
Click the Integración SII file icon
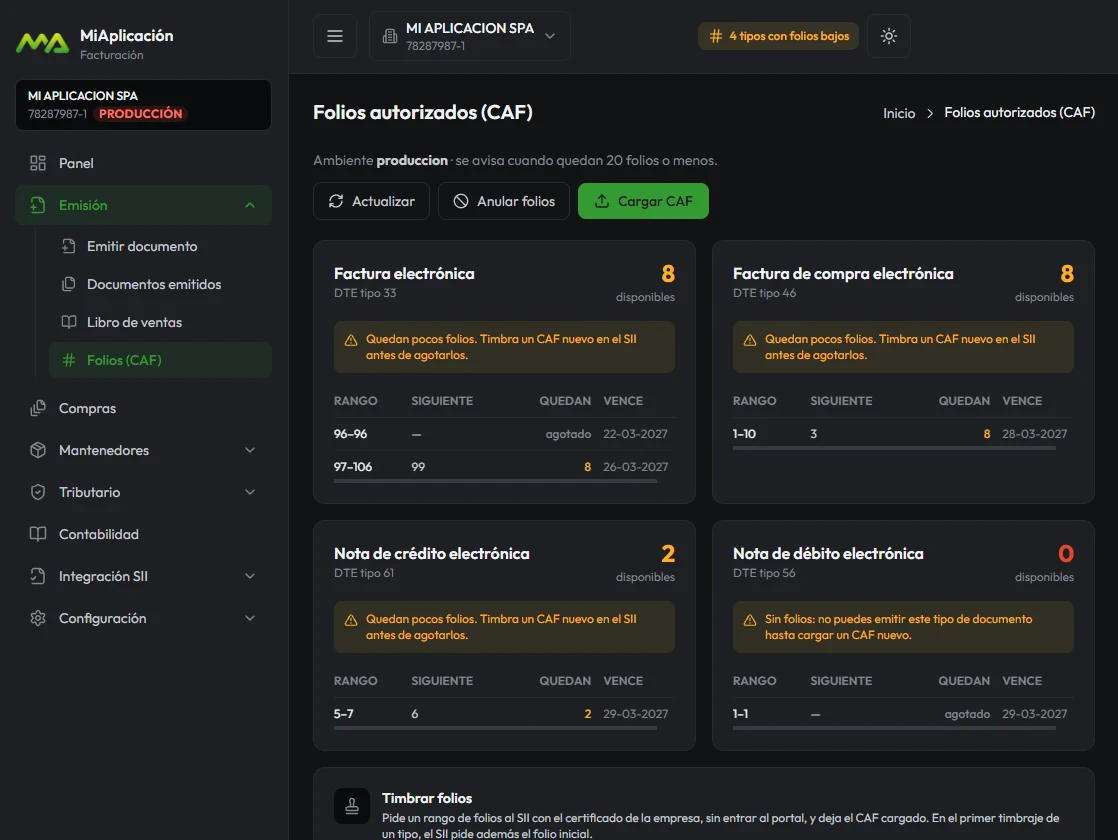pos(38,576)
